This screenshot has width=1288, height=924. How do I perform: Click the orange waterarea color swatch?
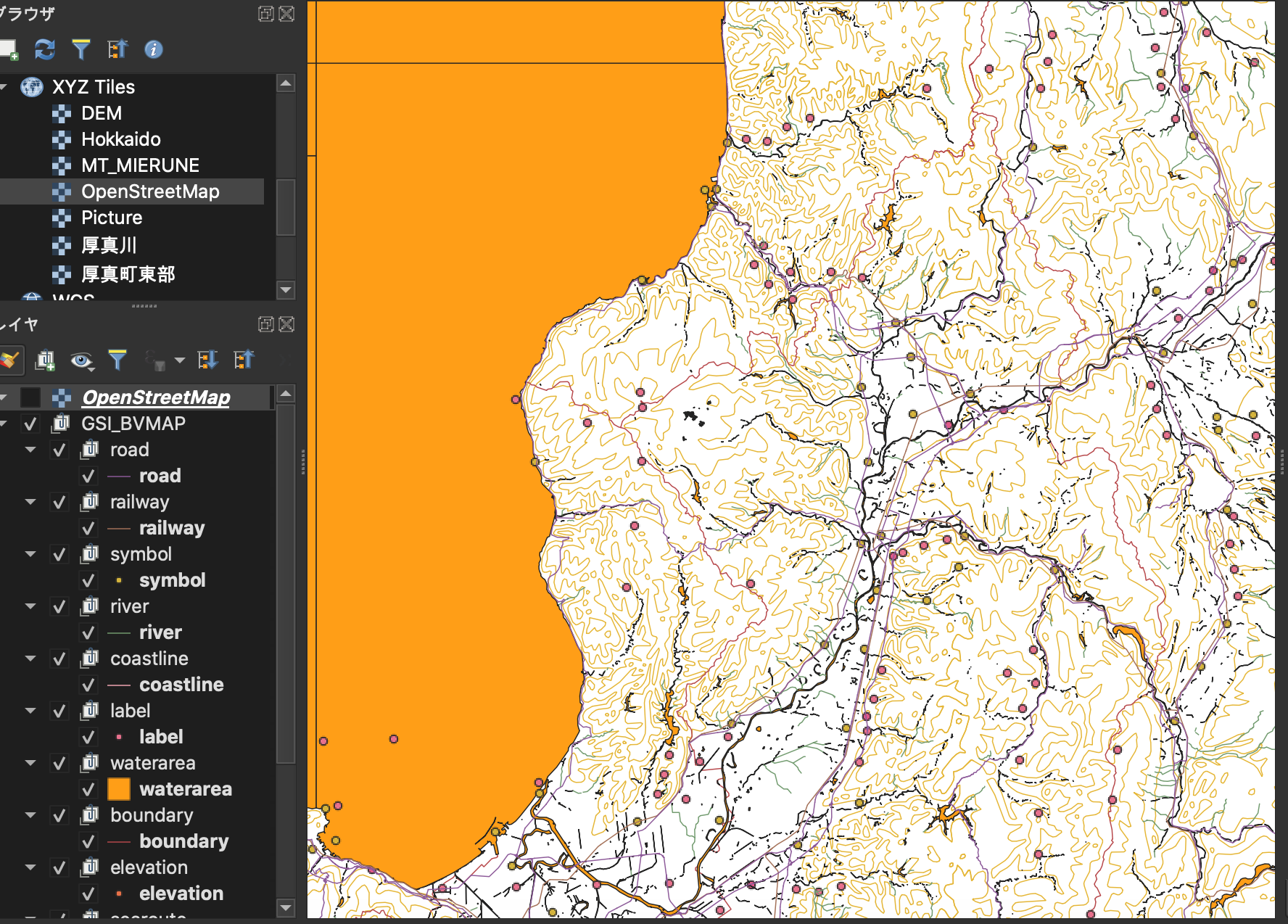coord(119,789)
